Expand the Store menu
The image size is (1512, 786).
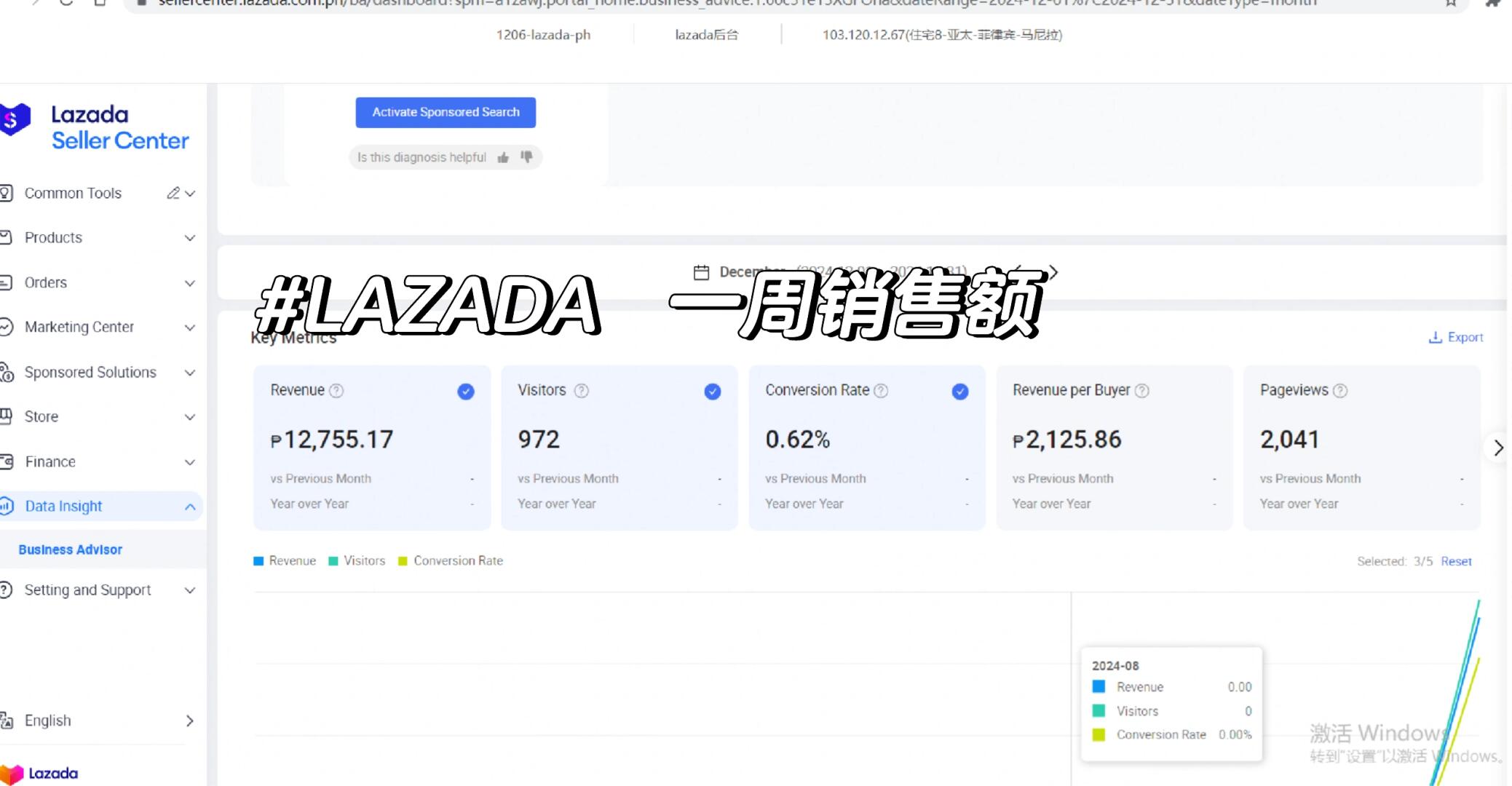click(x=190, y=417)
